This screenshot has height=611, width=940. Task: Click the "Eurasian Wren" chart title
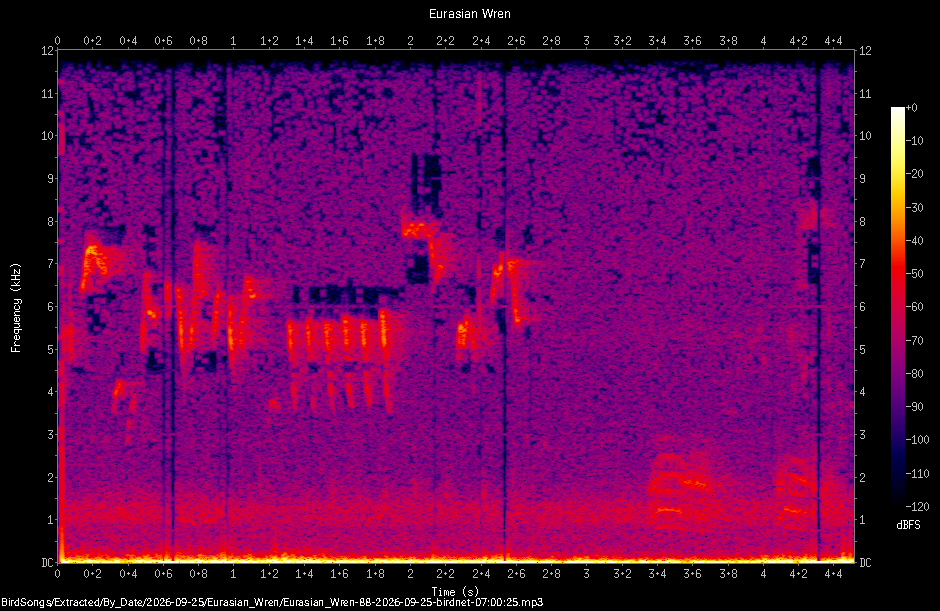click(x=469, y=14)
